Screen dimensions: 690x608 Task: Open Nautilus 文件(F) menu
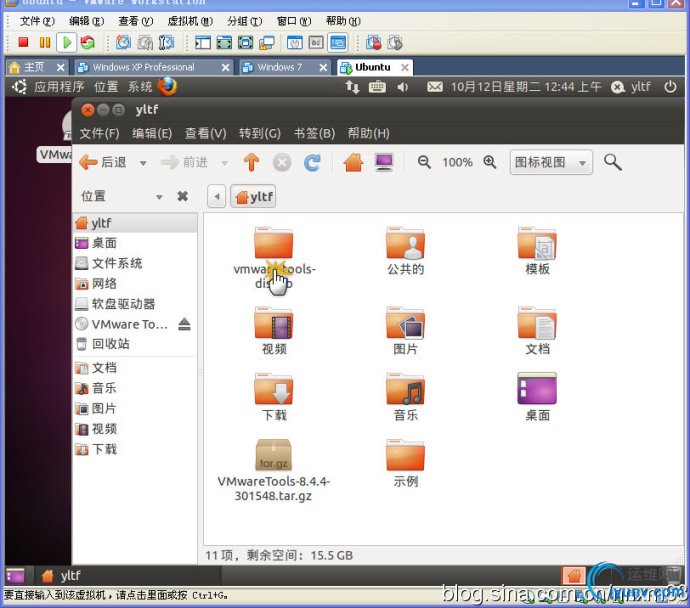99,133
